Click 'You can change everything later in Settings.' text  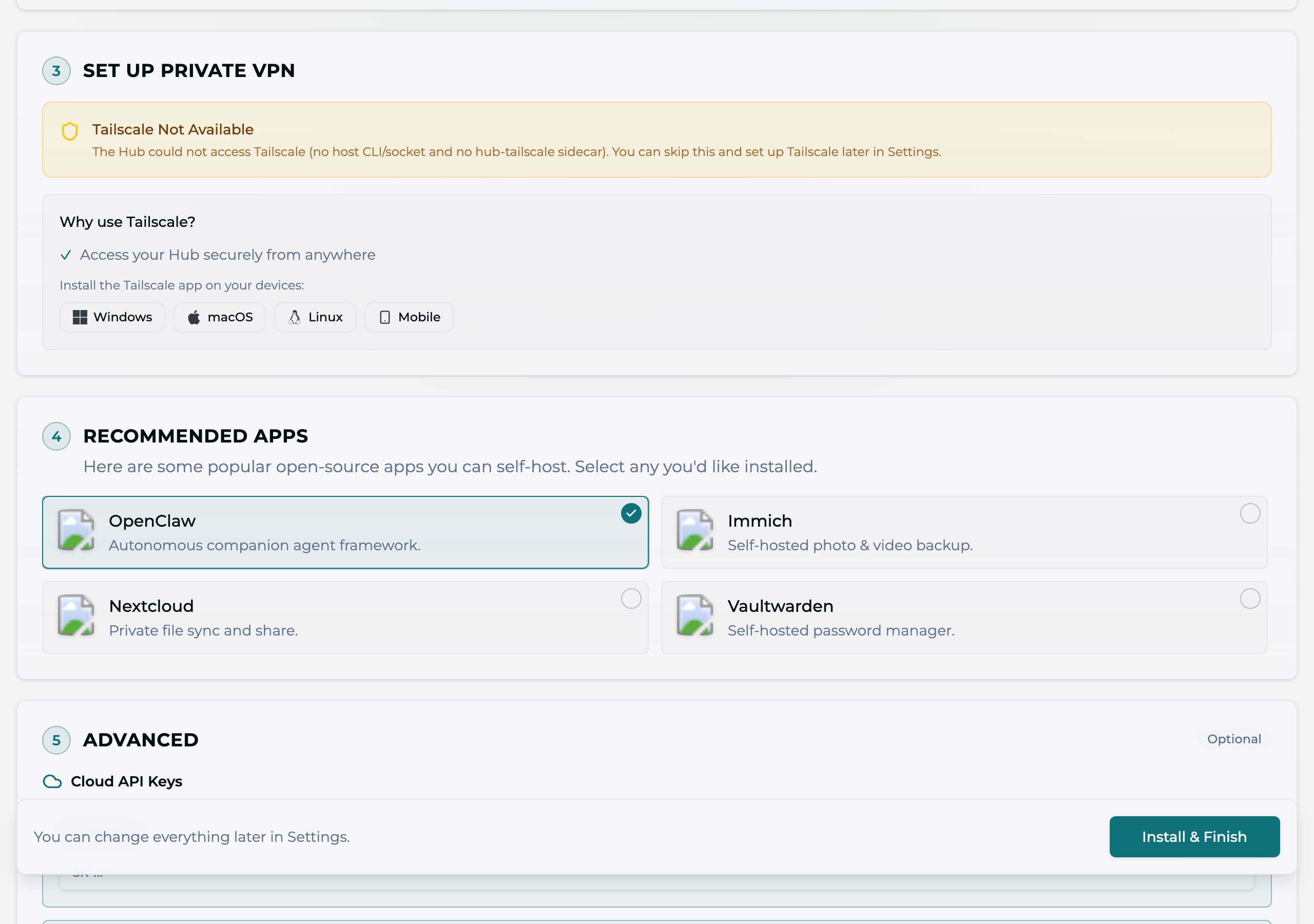pyautogui.click(x=192, y=837)
